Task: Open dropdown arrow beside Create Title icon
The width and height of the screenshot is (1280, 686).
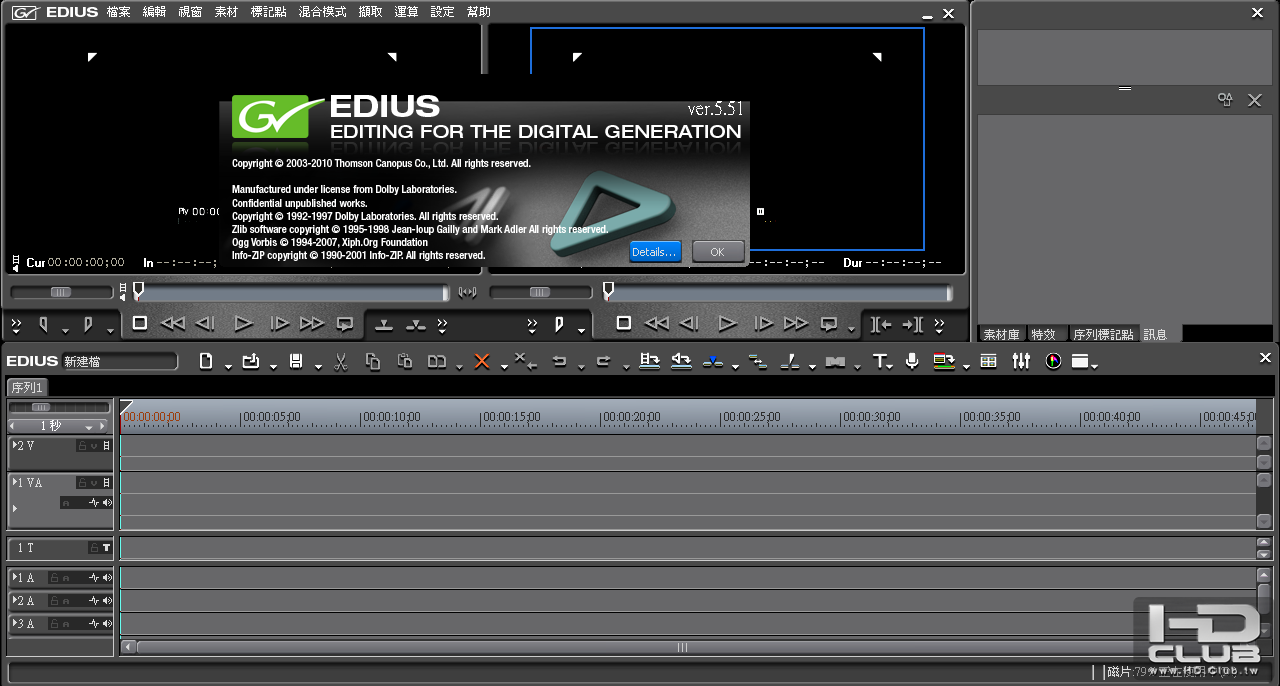Action: [x=890, y=366]
